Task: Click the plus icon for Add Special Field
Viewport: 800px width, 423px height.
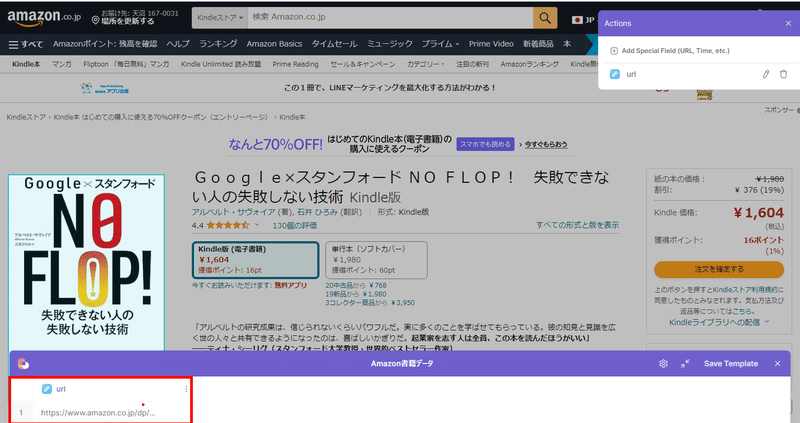Action: tap(614, 51)
